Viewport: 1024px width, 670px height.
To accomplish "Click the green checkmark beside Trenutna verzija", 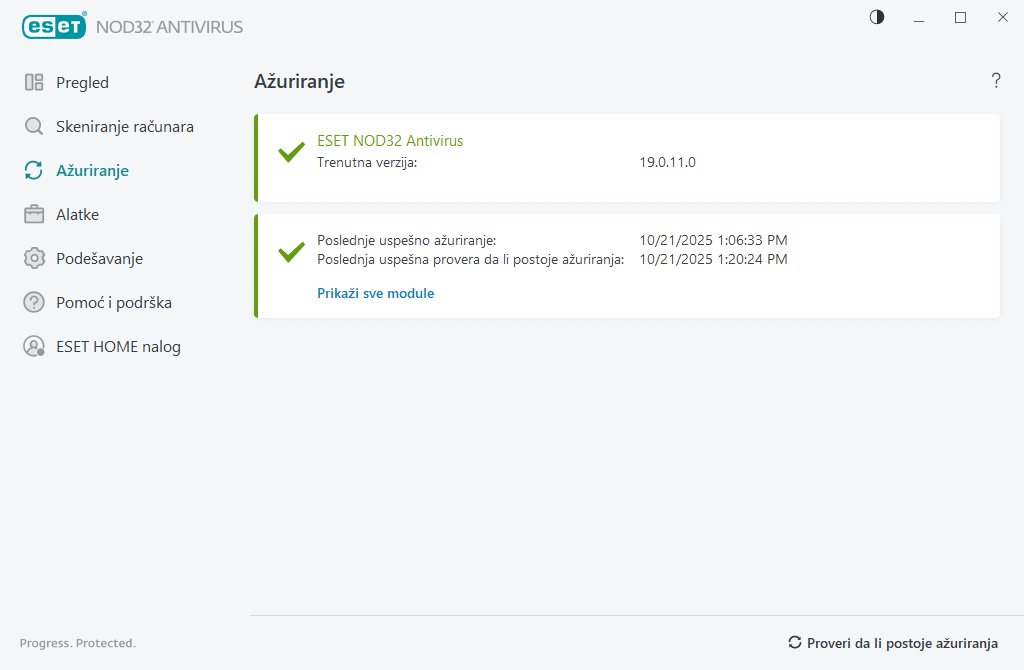I will 291,153.
